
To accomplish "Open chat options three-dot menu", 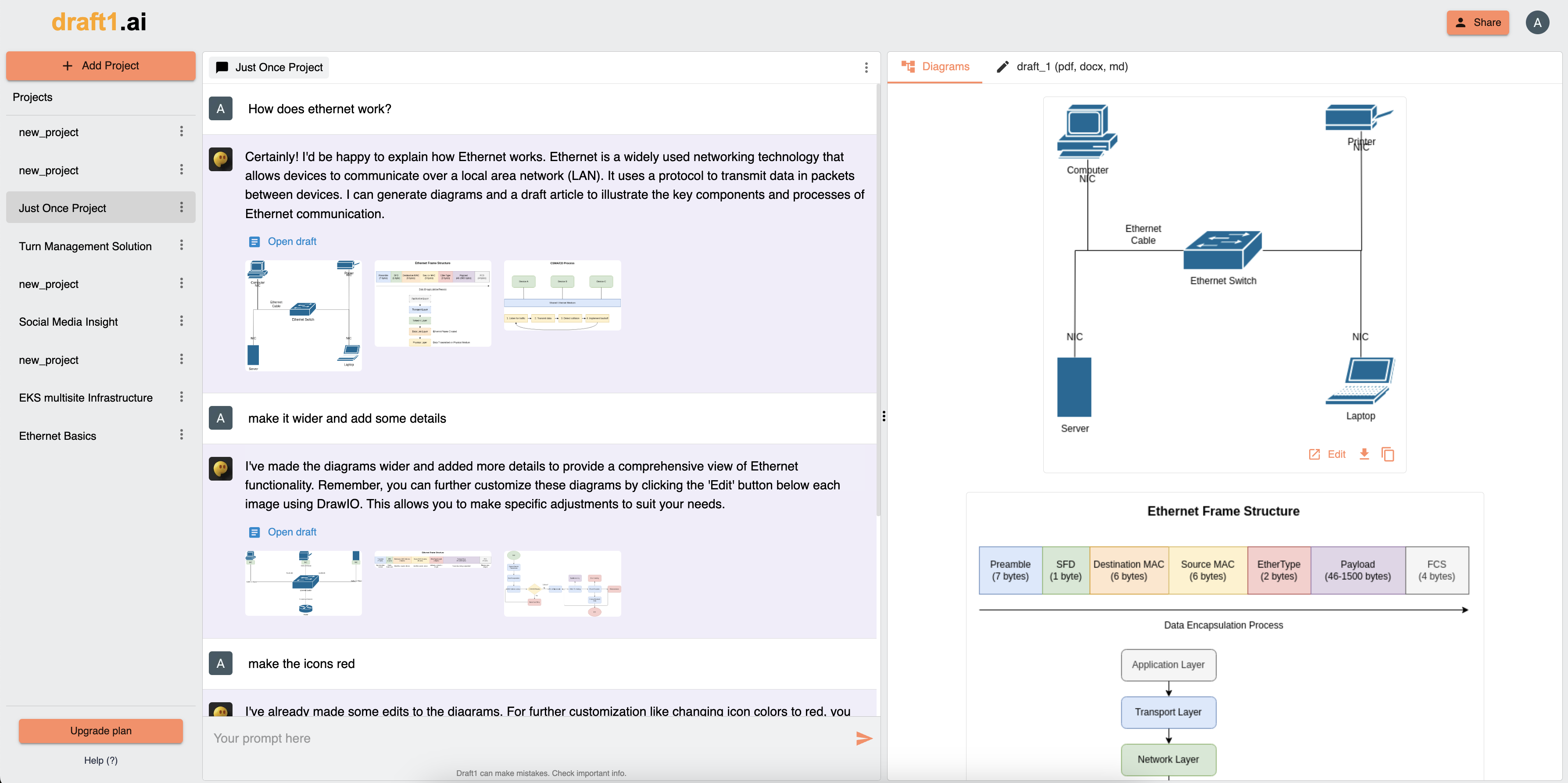I will [x=866, y=68].
